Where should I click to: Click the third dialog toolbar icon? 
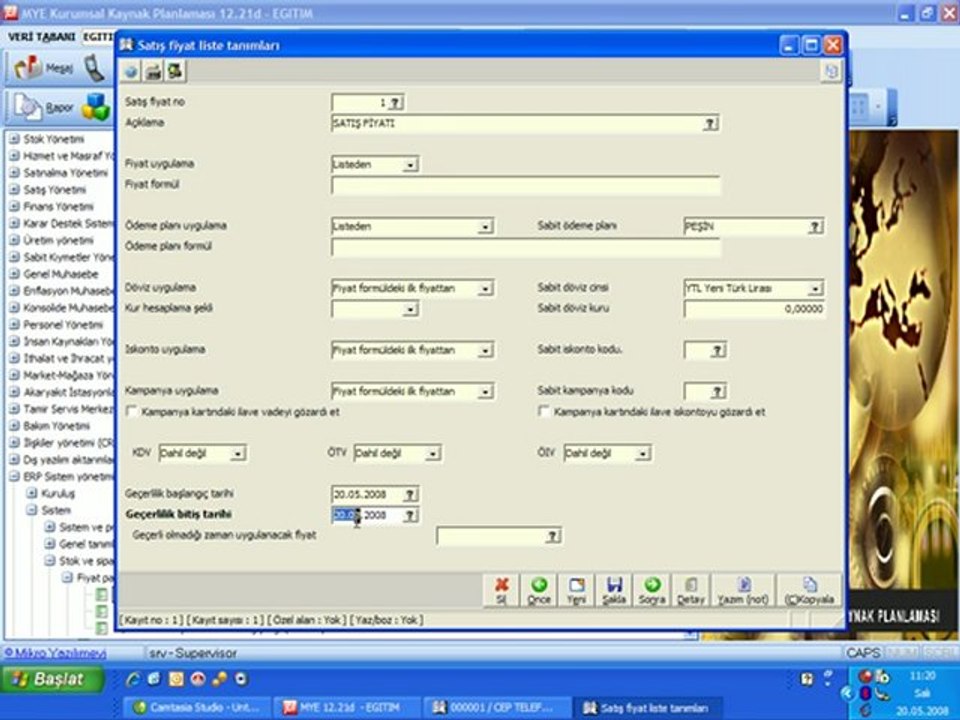[x=175, y=72]
